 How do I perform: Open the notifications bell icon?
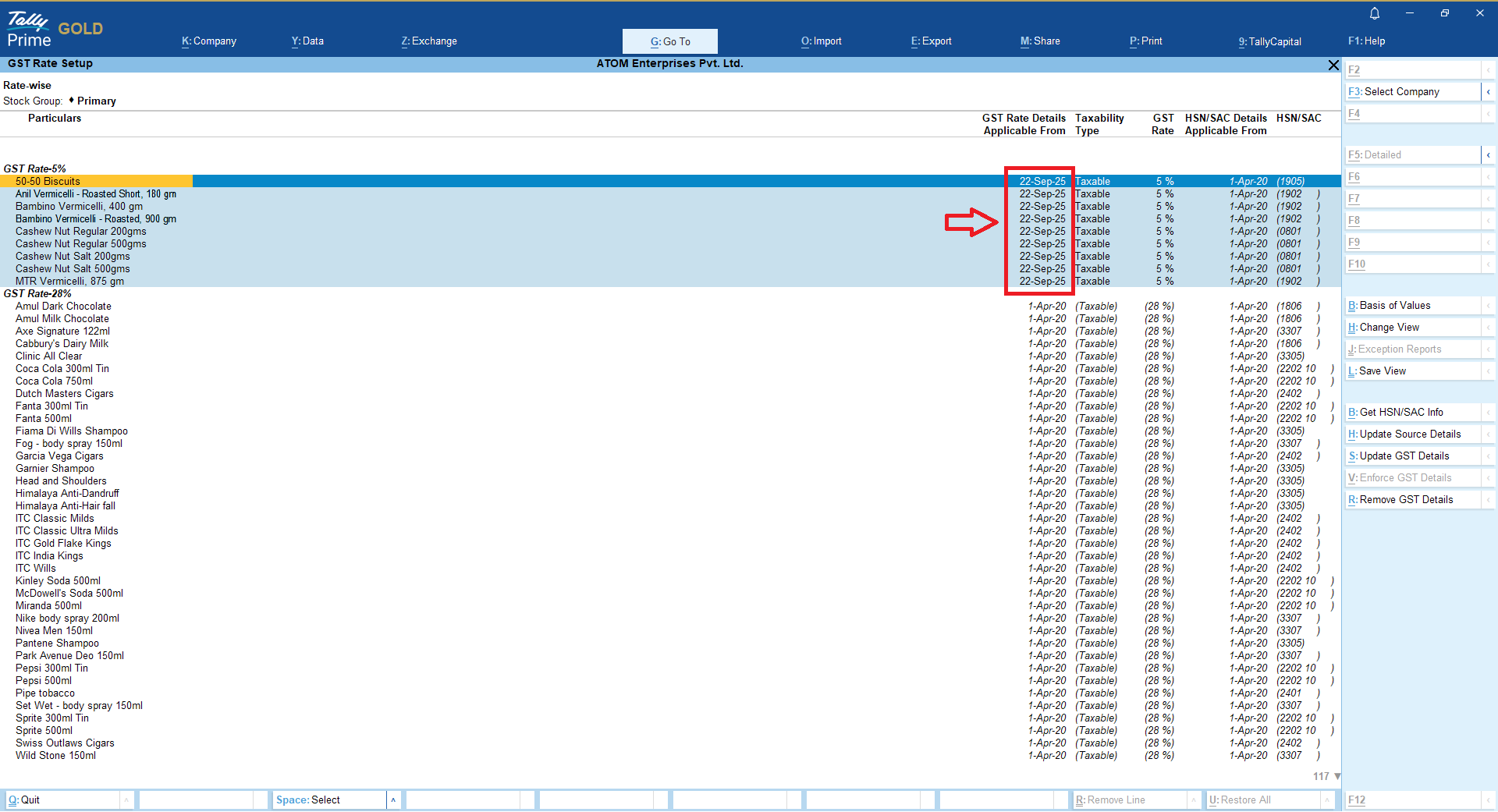click(1375, 13)
